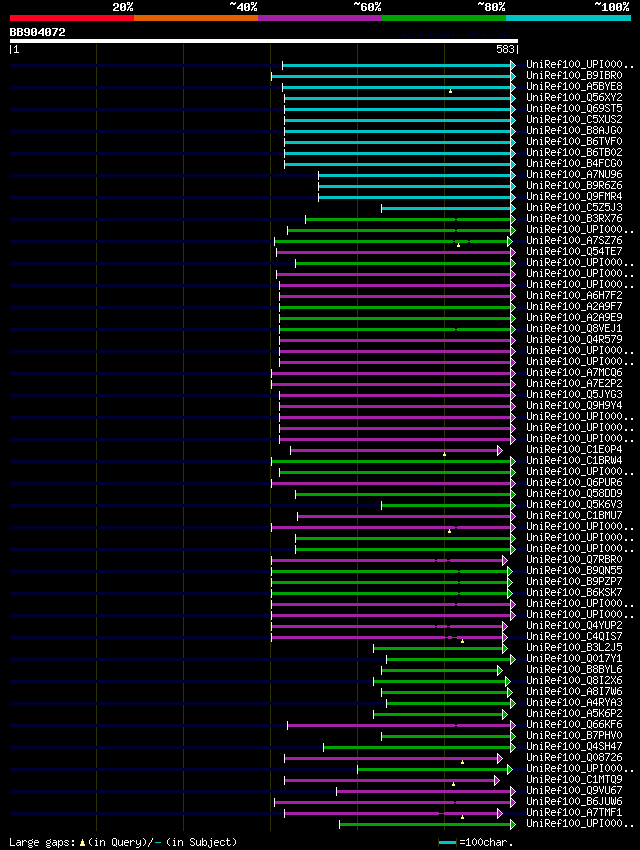Select the UniRef100_A4RYA3 label
Image resolution: width=640 pixels, height=850 pixels.
pyautogui.click(x=574, y=703)
